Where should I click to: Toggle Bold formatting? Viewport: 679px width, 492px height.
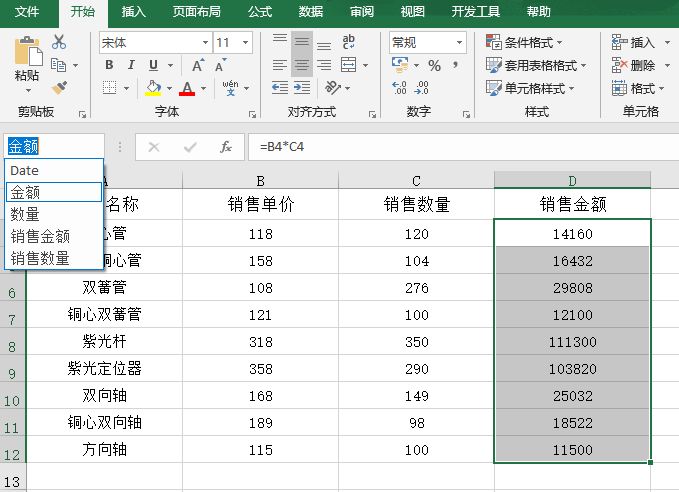(109, 65)
